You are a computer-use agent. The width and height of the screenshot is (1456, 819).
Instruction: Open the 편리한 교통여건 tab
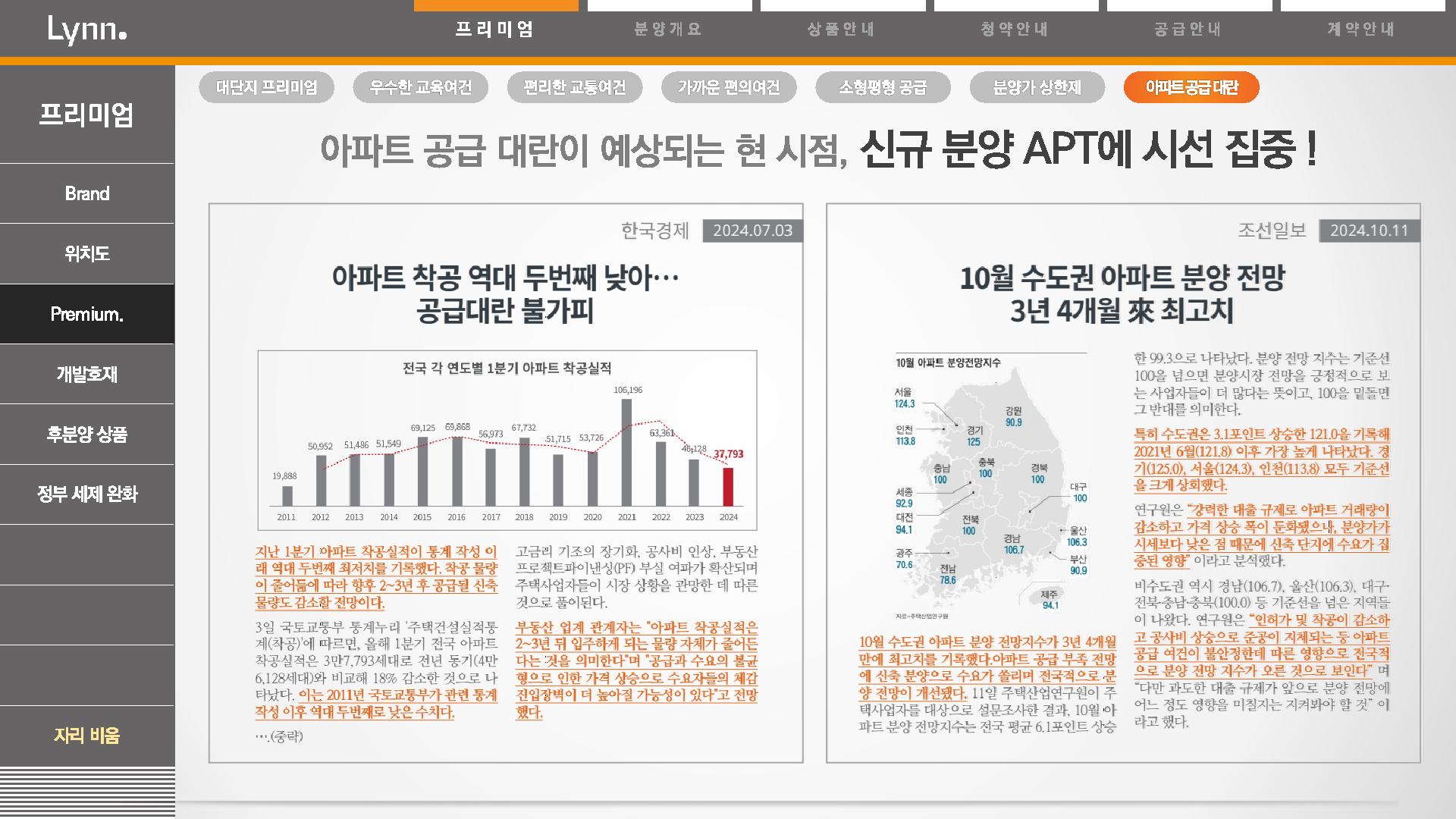(x=575, y=87)
